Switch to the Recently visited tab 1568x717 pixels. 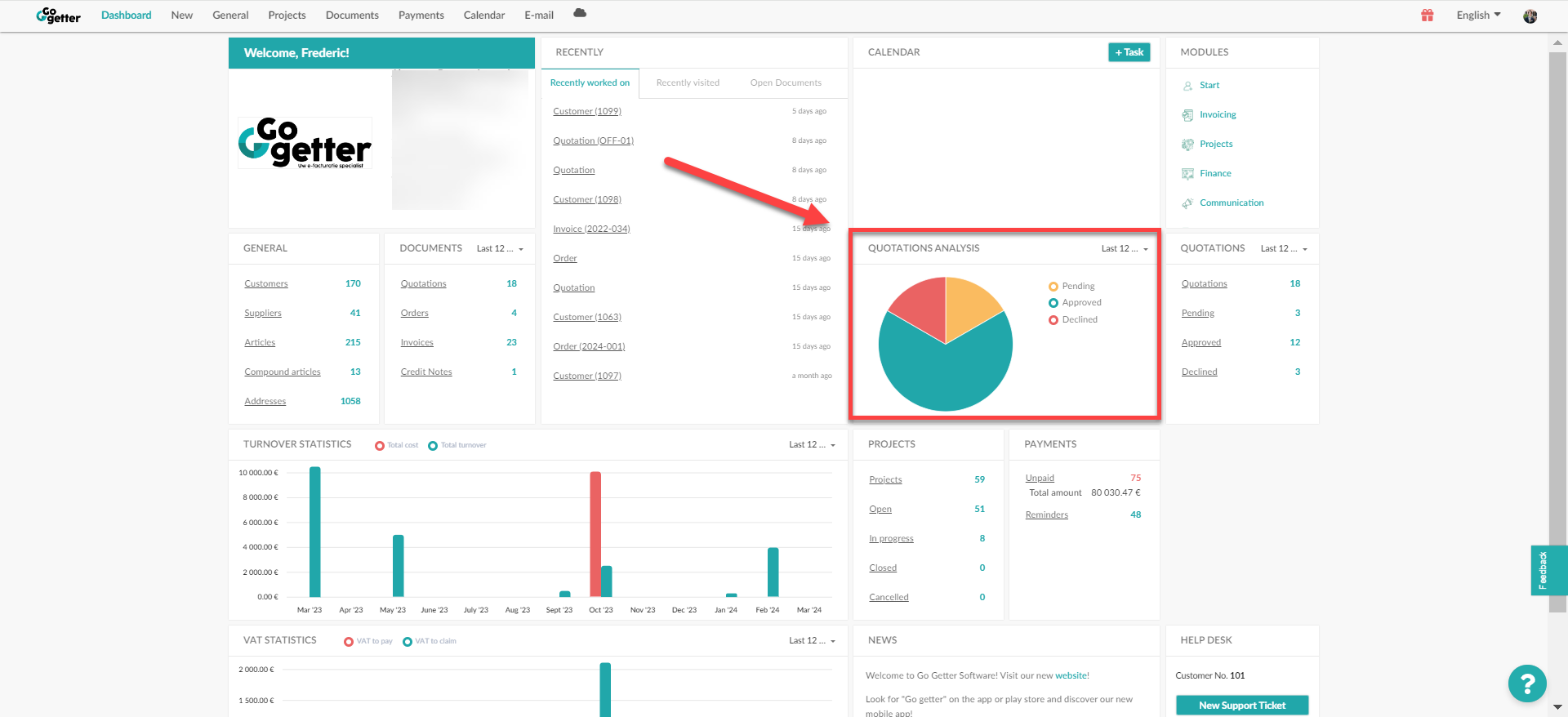(x=688, y=83)
